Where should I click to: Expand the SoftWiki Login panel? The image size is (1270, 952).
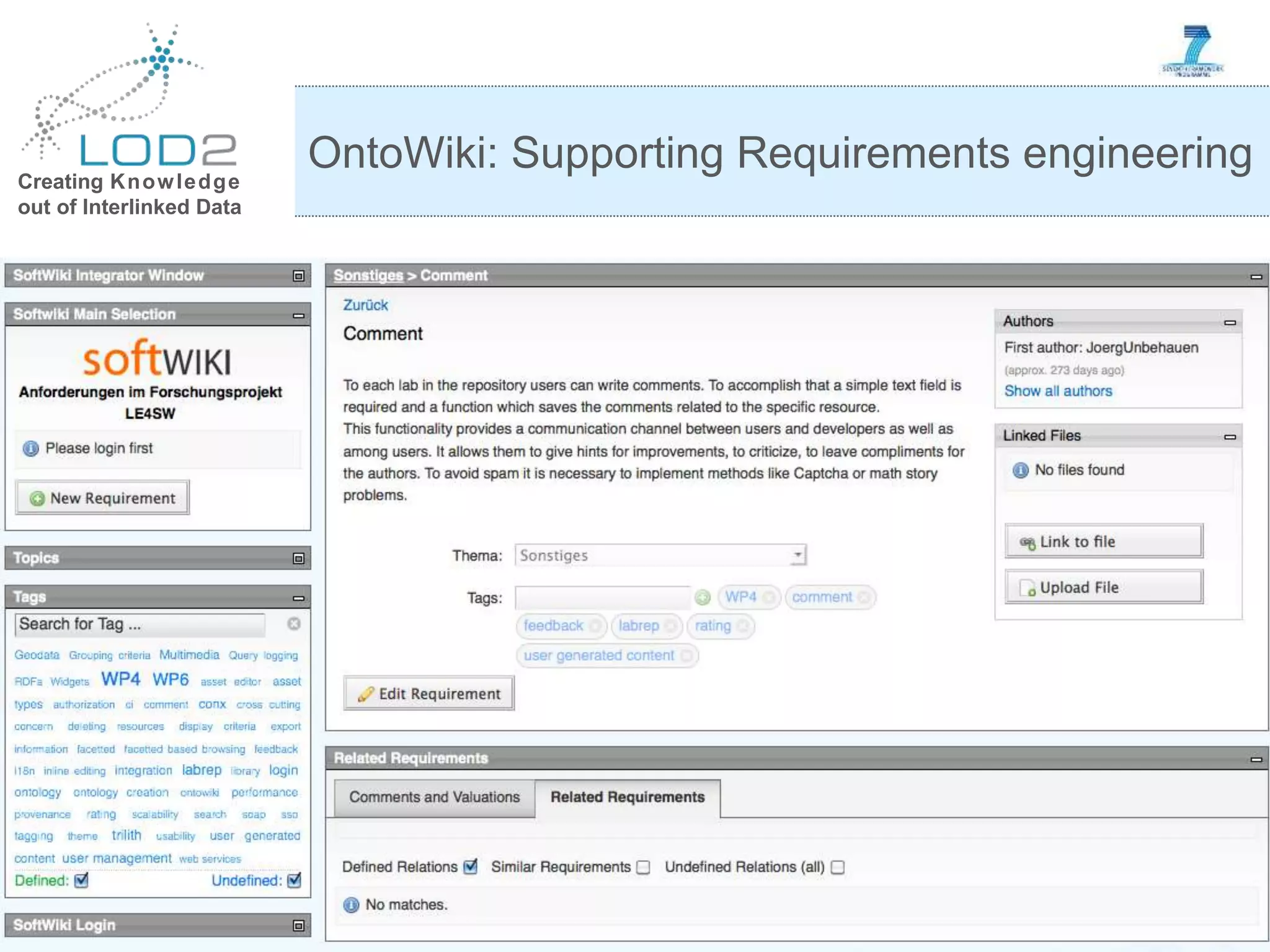click(298, 925)
